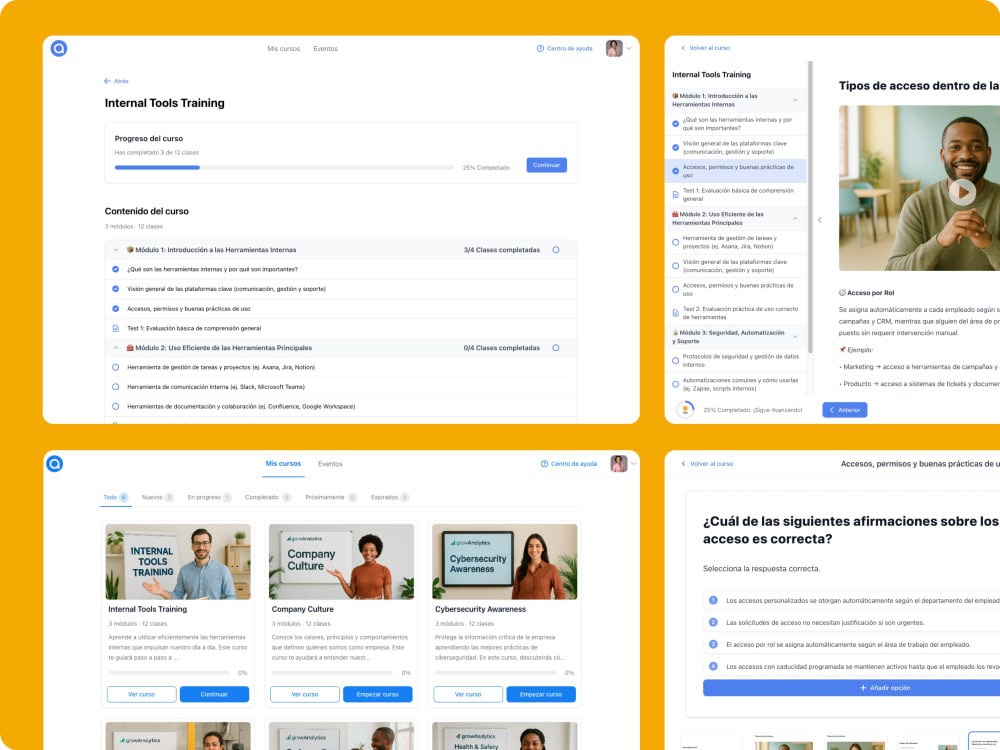Mark 'Herramienta de gestión de tareas' circle in content list
The width and height of the screenshot is (1000, 750).
pos(115,367)
